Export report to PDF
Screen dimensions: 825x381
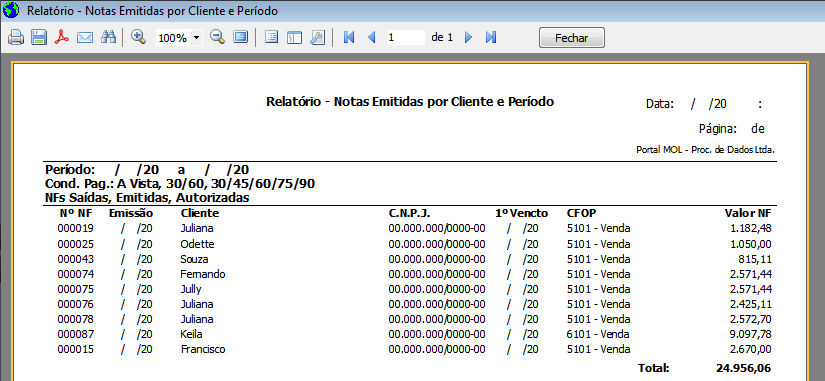(62, 37)
